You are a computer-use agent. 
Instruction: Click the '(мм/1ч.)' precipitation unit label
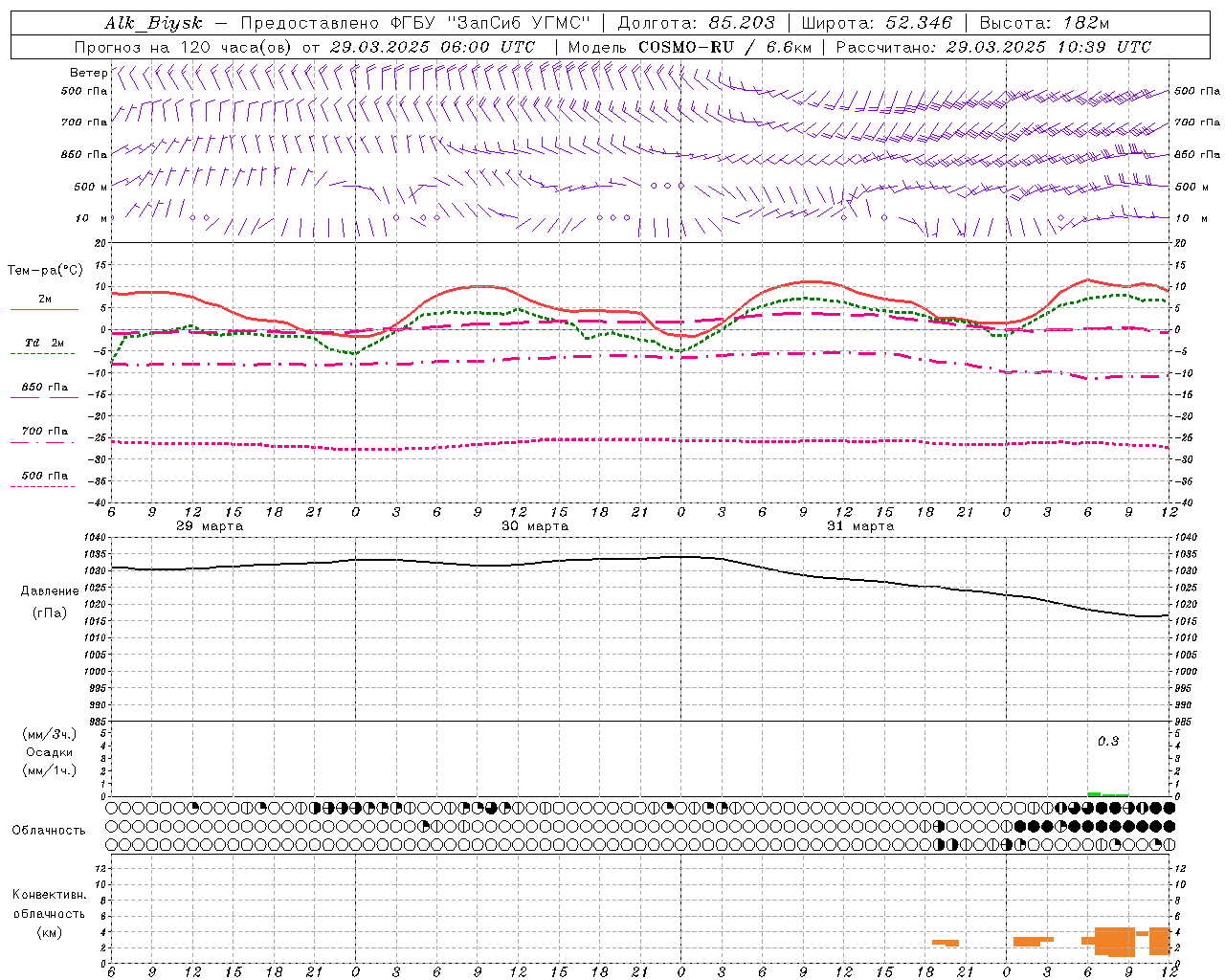click(50, 770)
